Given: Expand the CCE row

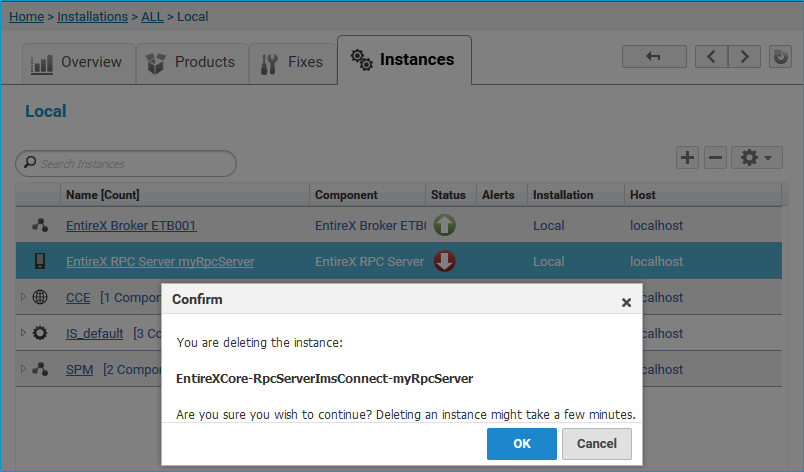Looking at the screenshot, I should point(23,297).
